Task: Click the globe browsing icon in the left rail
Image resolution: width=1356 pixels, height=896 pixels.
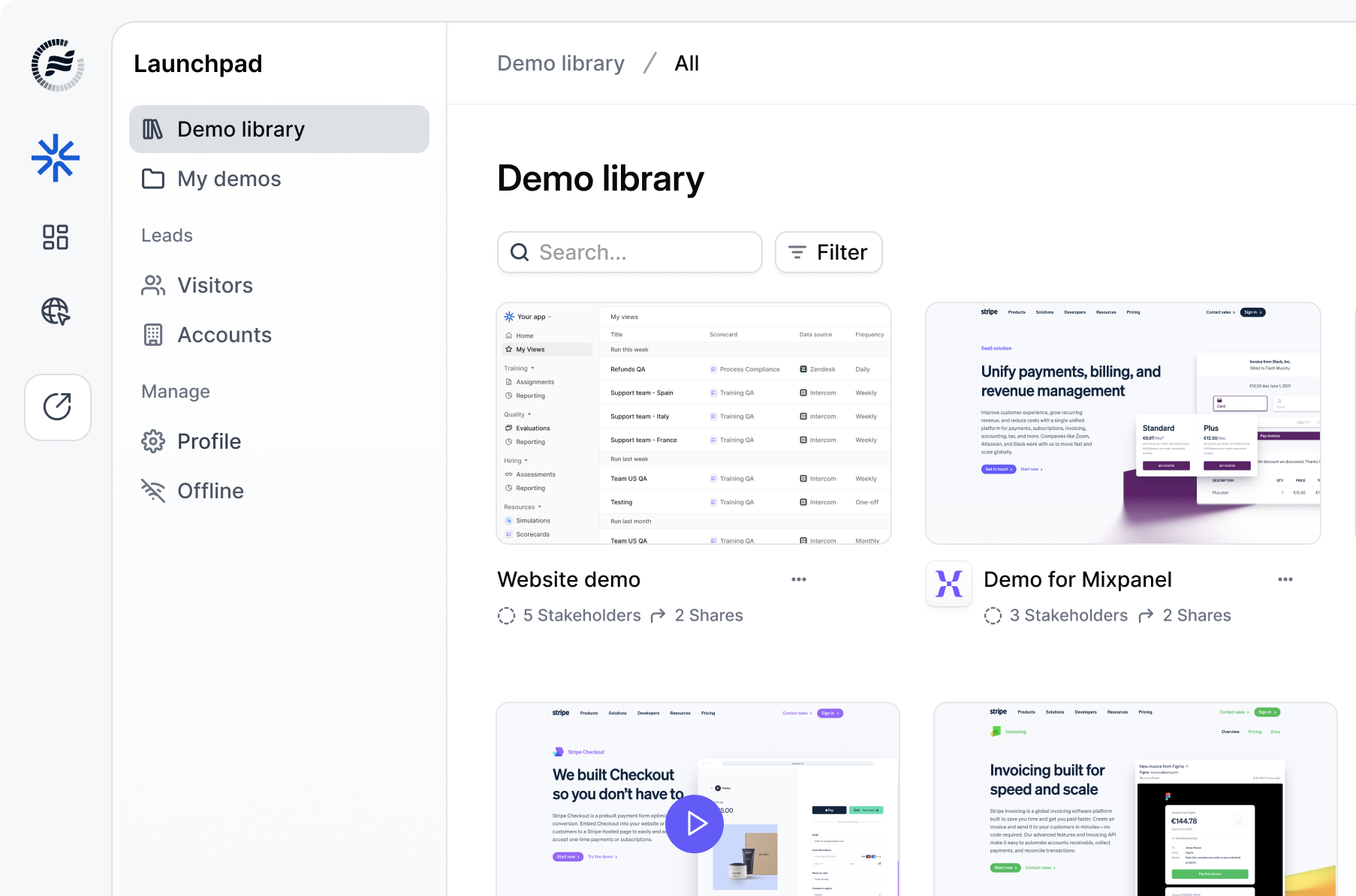Action: pyautogui.click(x=54, y=311)
